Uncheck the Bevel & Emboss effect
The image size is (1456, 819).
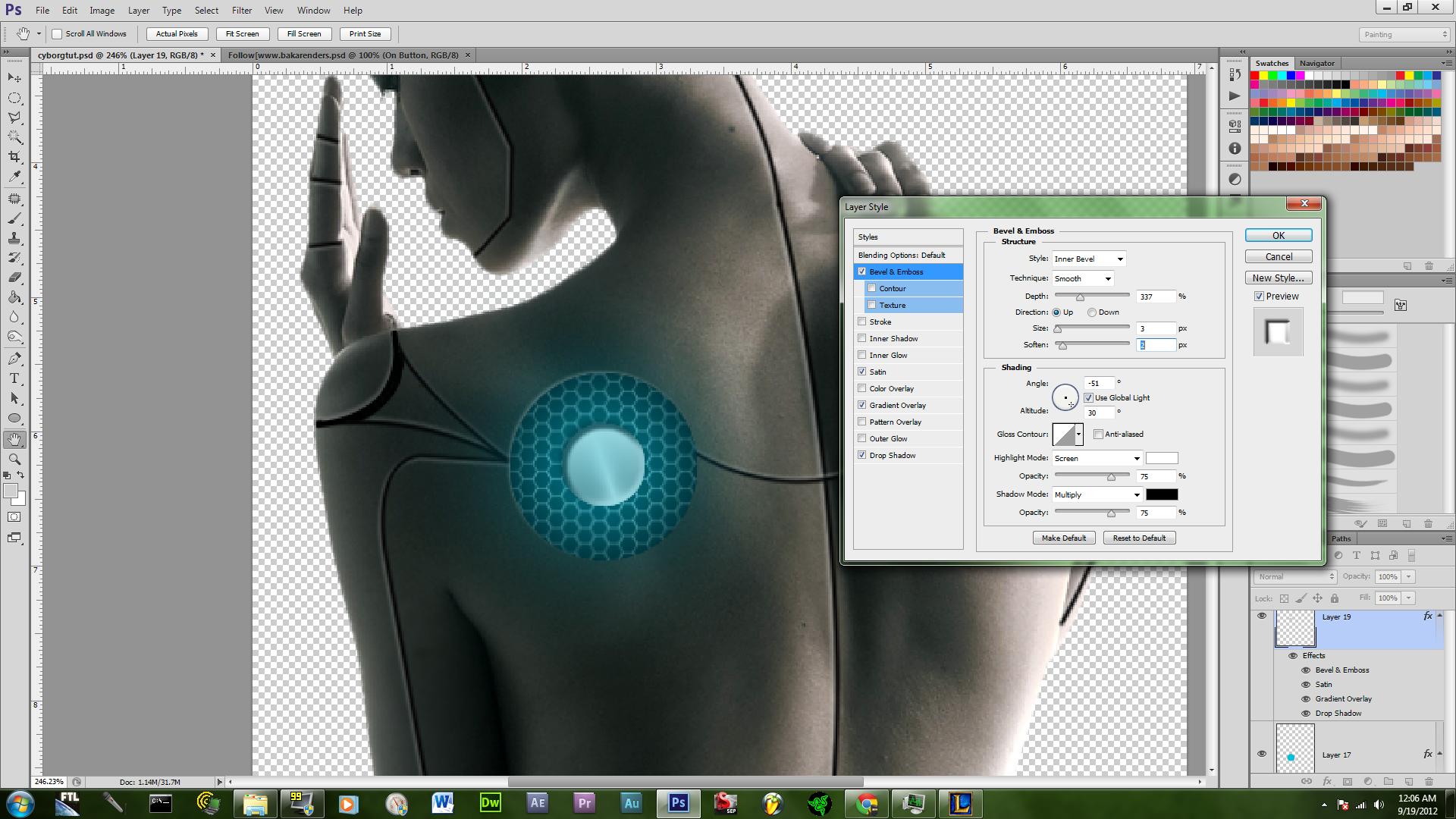pyautogui.click(x=861, y=271)
